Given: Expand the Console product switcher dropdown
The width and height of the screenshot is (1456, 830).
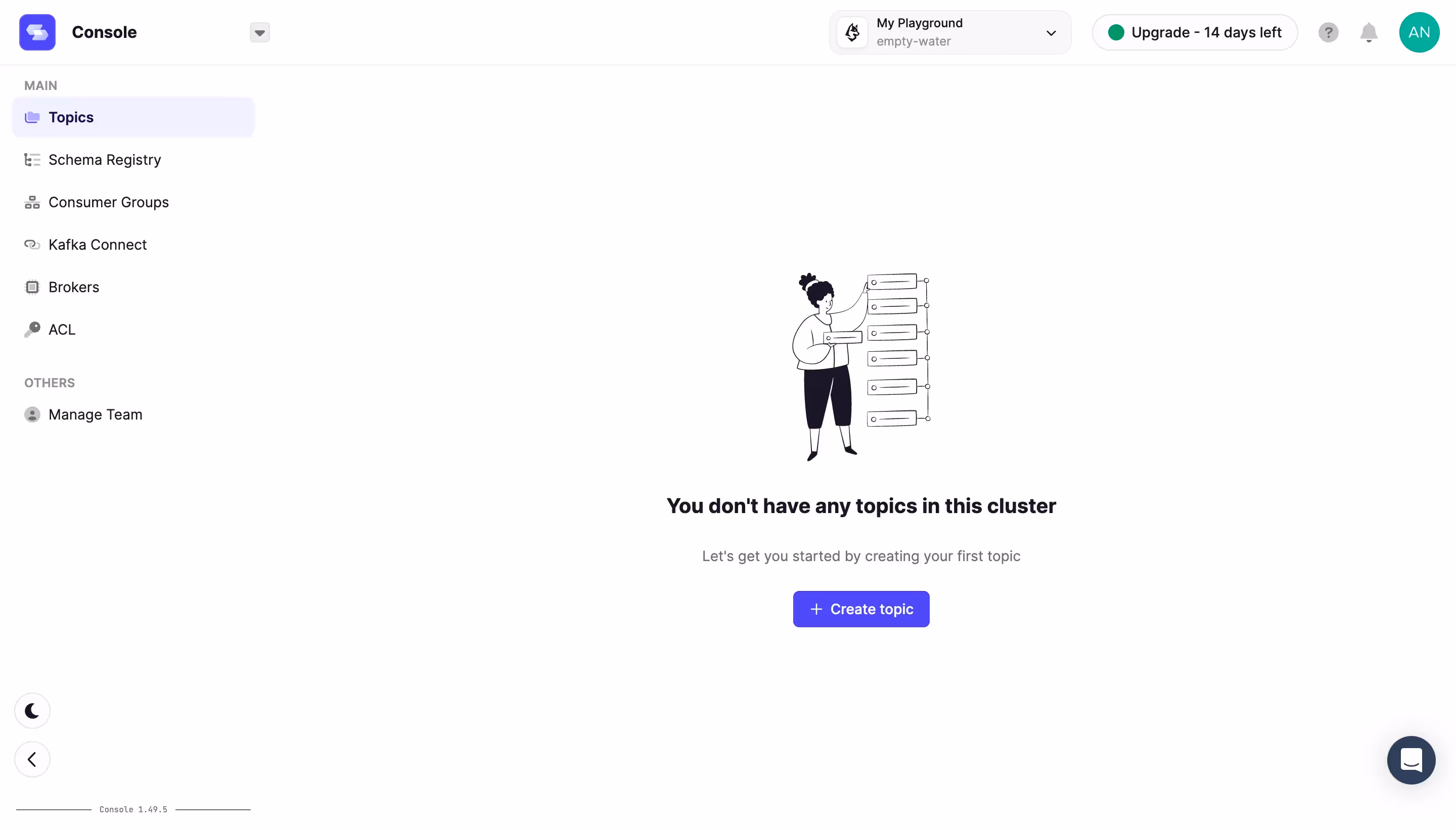Looking at the screenshot, I should pos(259,32).
